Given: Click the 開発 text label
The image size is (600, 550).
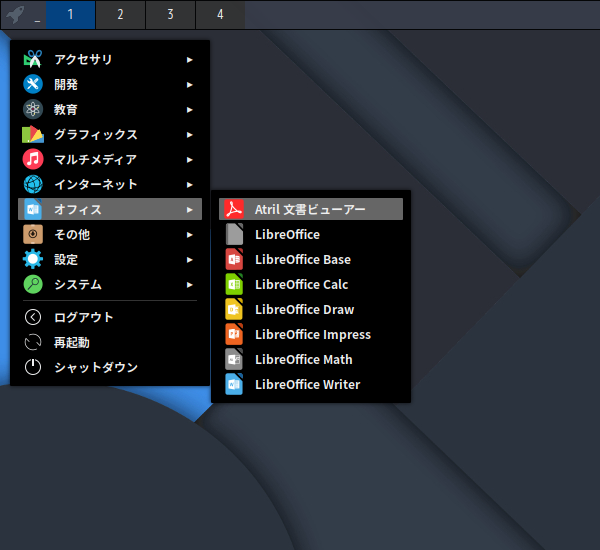Looking at the screenshot, I should (66, 84).
